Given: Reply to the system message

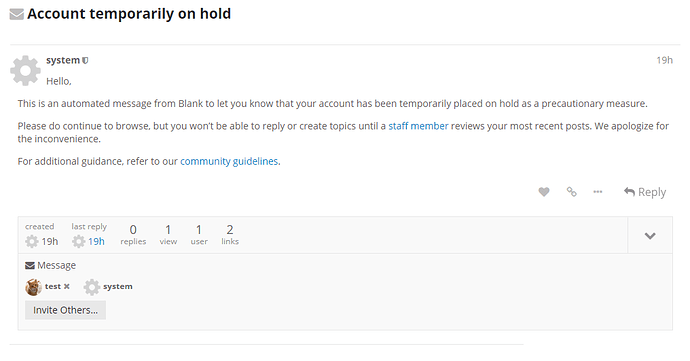Looking at the screenshot, I should [645, 192].
